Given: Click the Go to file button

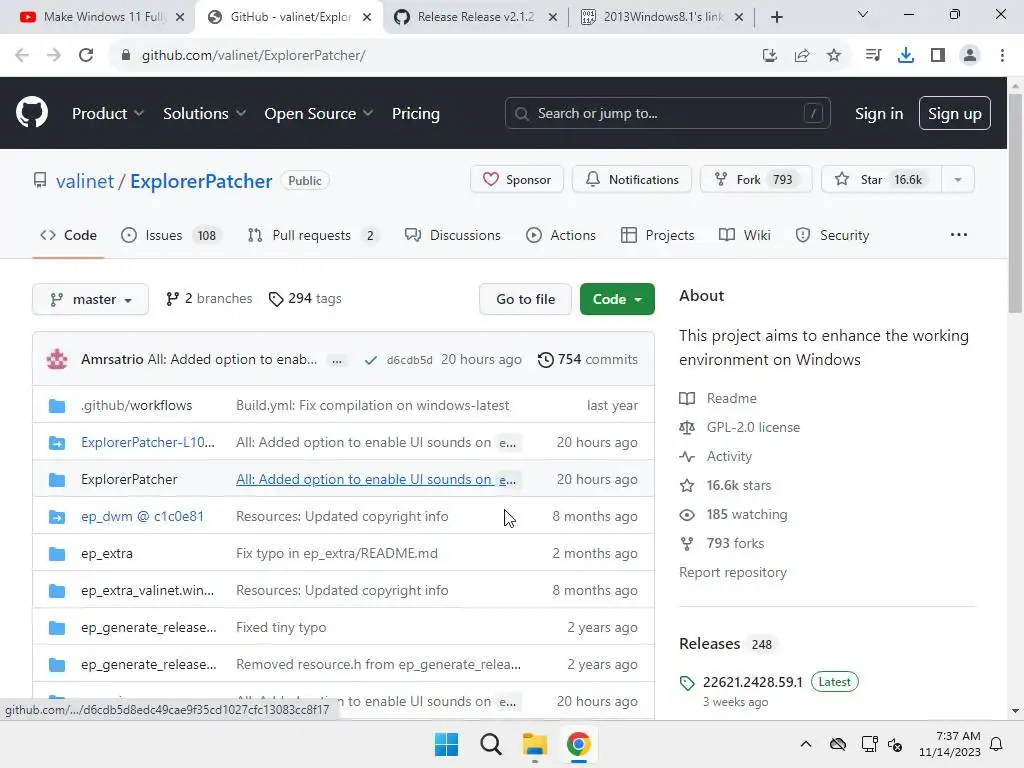Looking at the screenshot, I should point(525,299).
